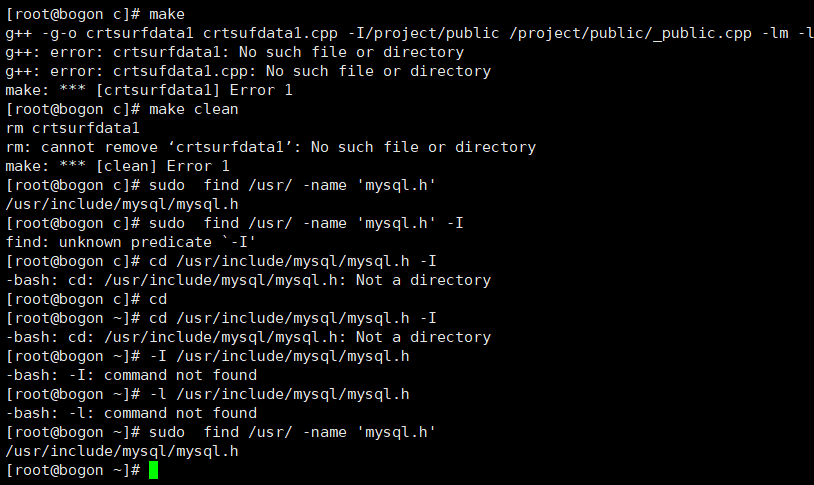Click the command starting with "-l /usr/include"
The width and height of the screenshot is (814, 485).
coord(277,394)
